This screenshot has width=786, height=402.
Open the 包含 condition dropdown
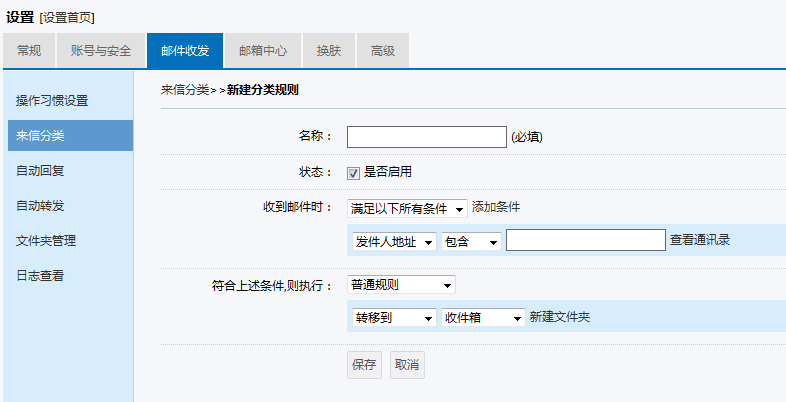471,242
